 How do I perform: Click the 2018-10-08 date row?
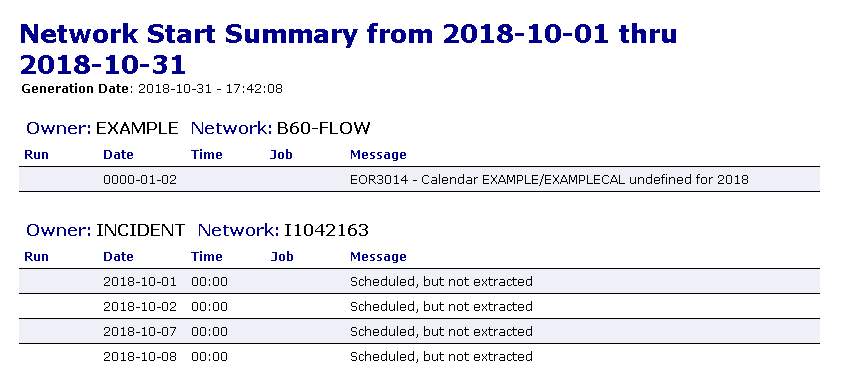click(419, 357)
